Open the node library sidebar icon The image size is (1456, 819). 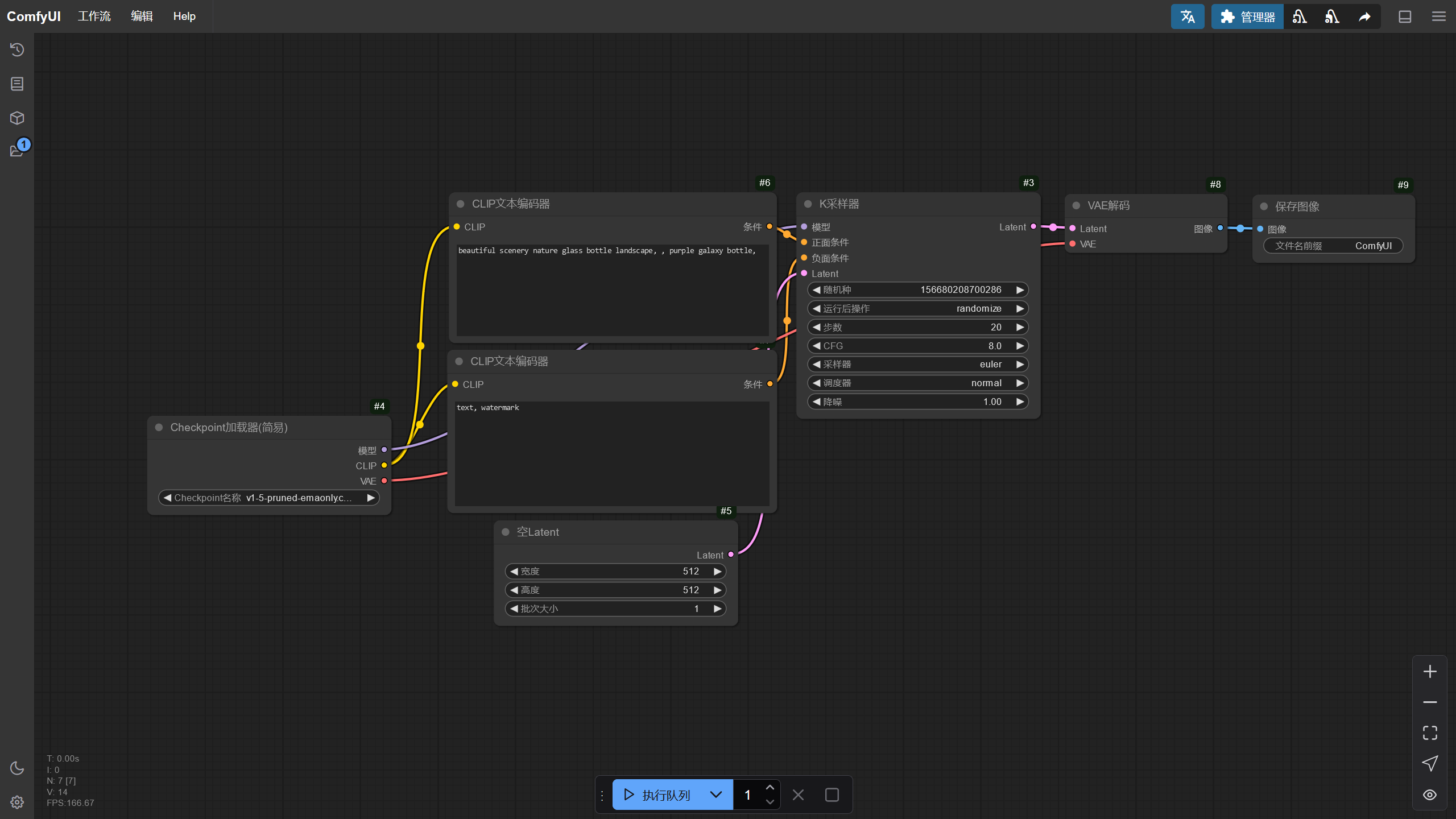point(17,84)
